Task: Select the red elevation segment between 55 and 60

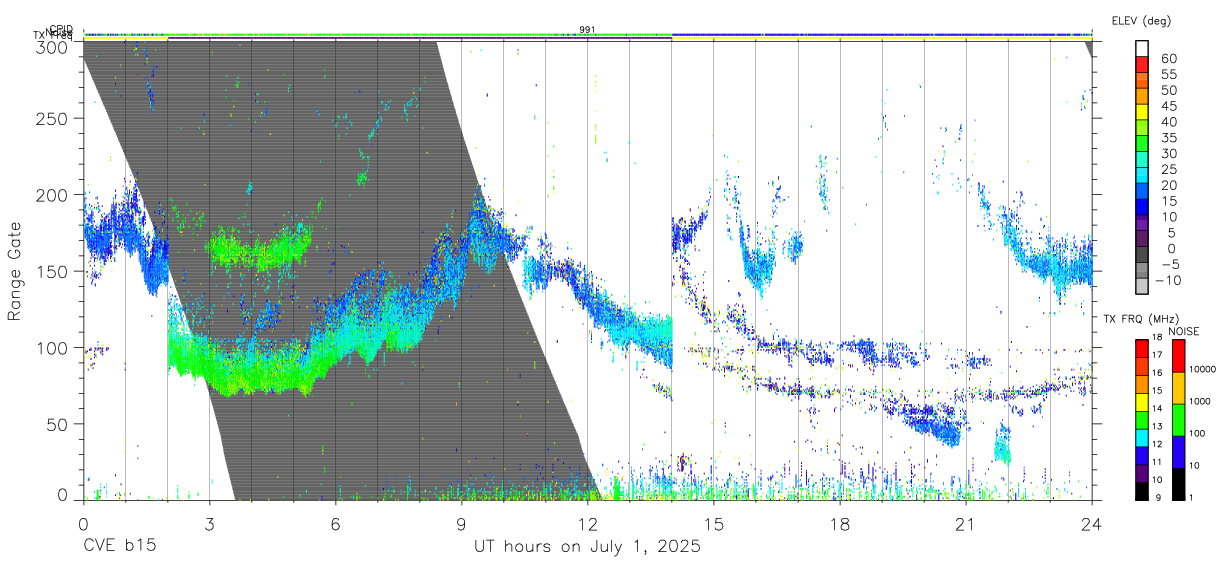Action: point(1142,66)
